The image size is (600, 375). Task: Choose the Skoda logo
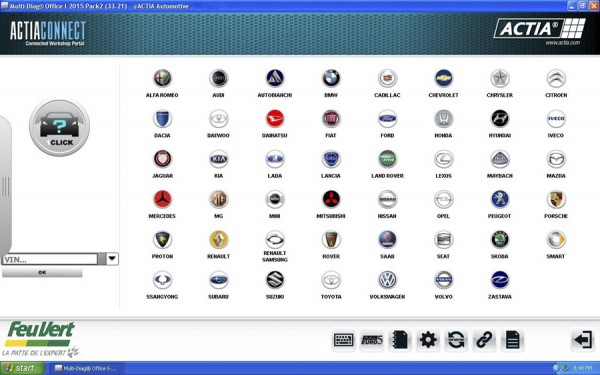coord(500,240)
